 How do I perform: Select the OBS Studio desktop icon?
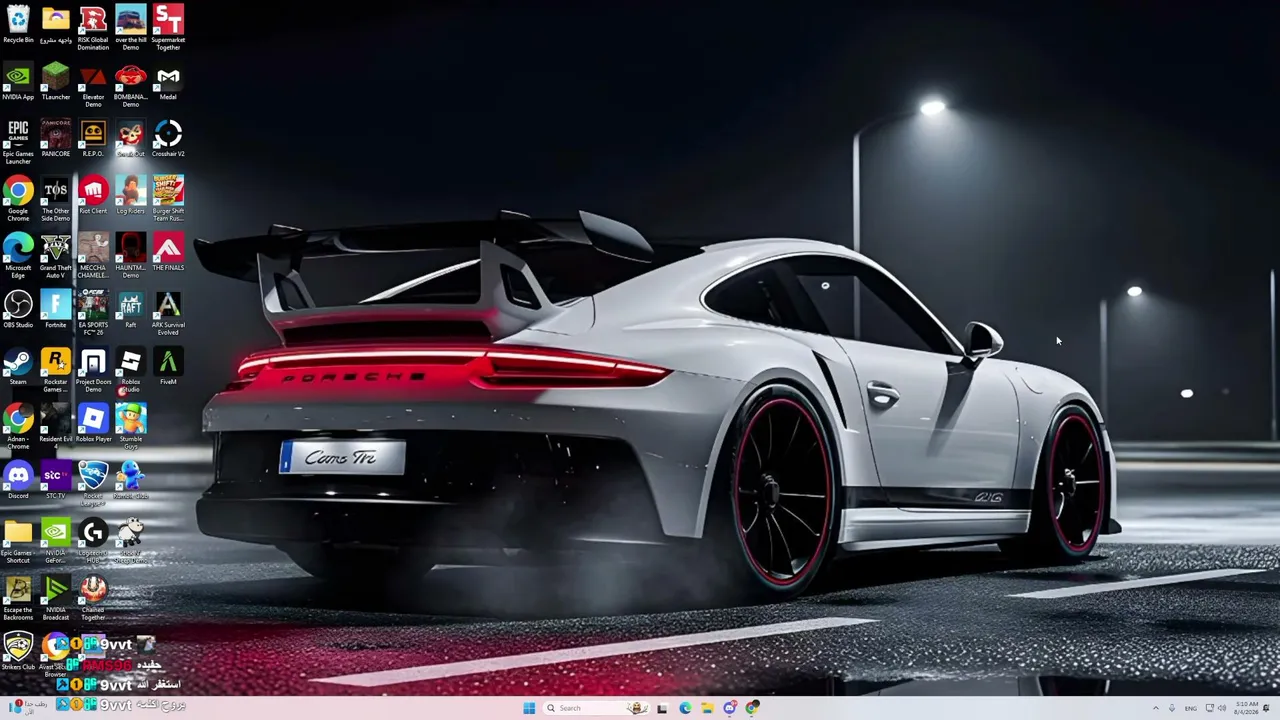point(18,310)
